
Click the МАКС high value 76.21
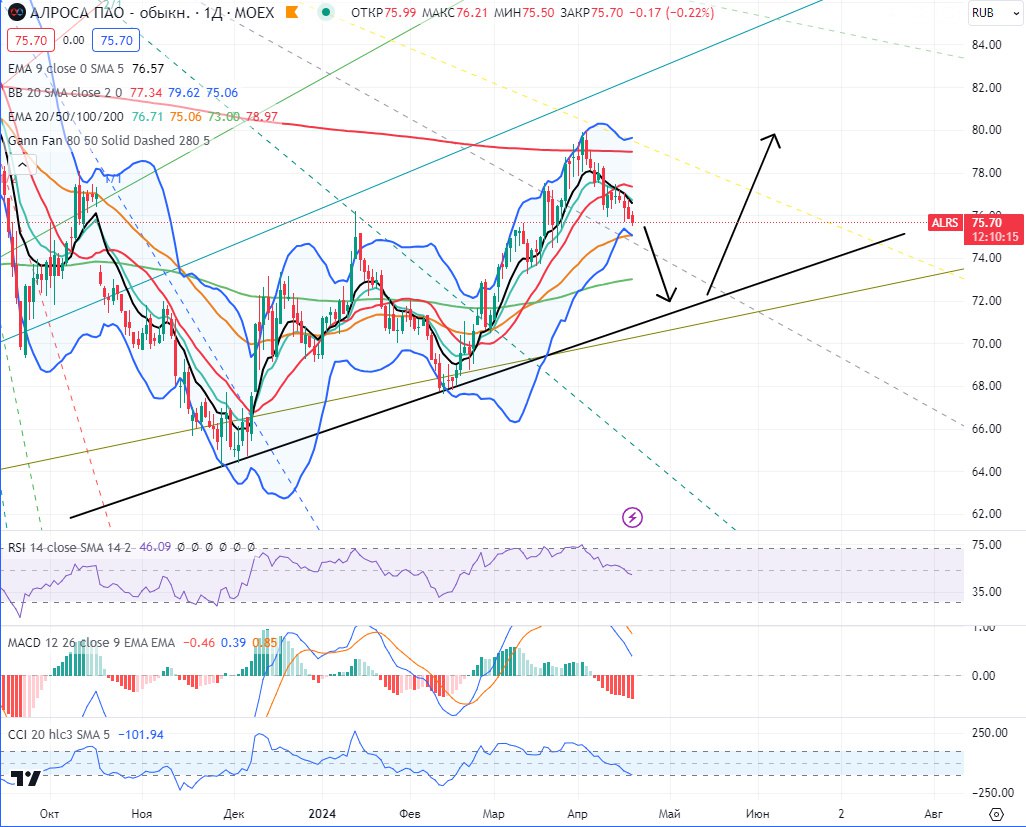[472, 12]
